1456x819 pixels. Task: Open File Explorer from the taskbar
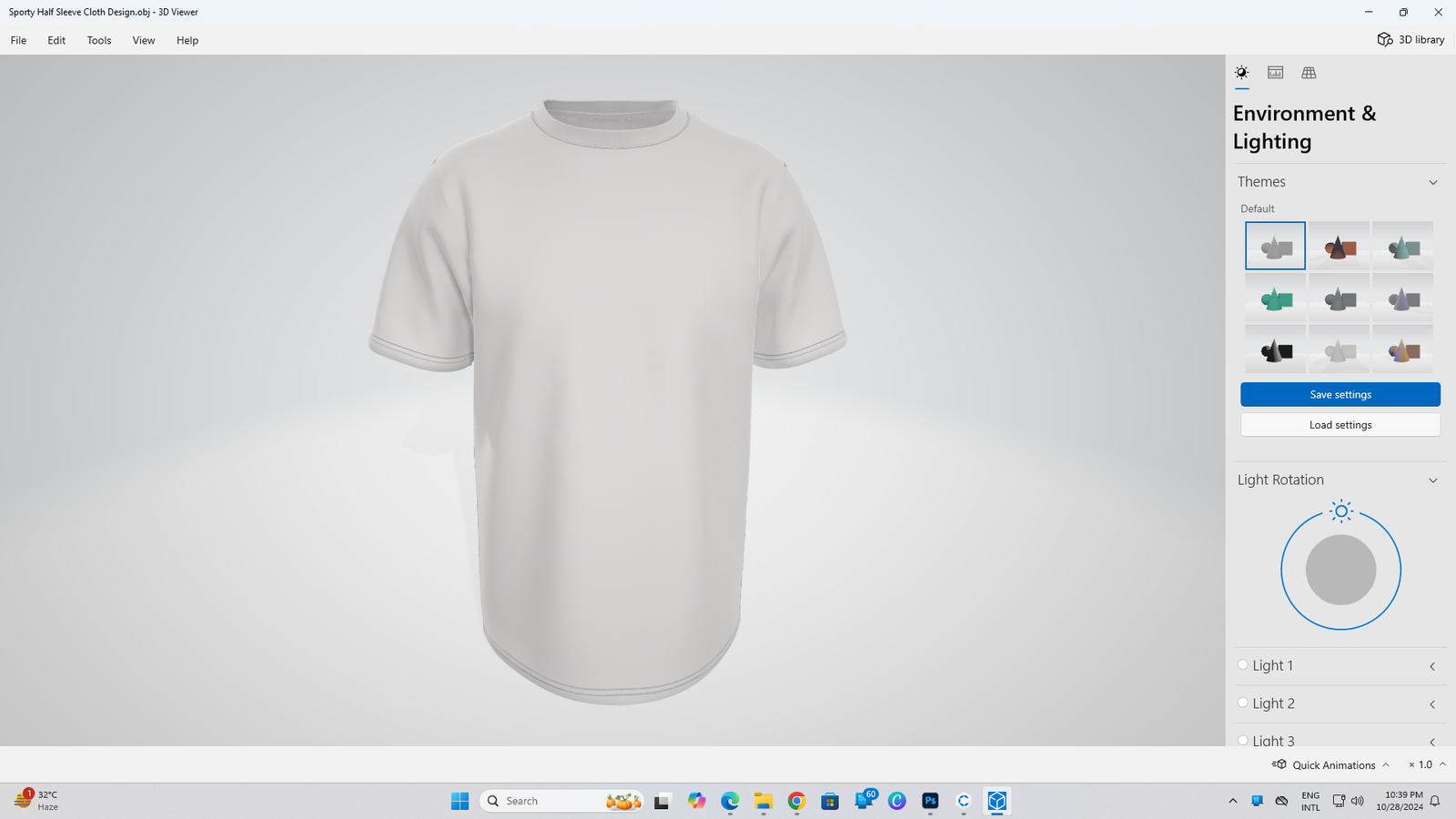(x=763, y=801)
